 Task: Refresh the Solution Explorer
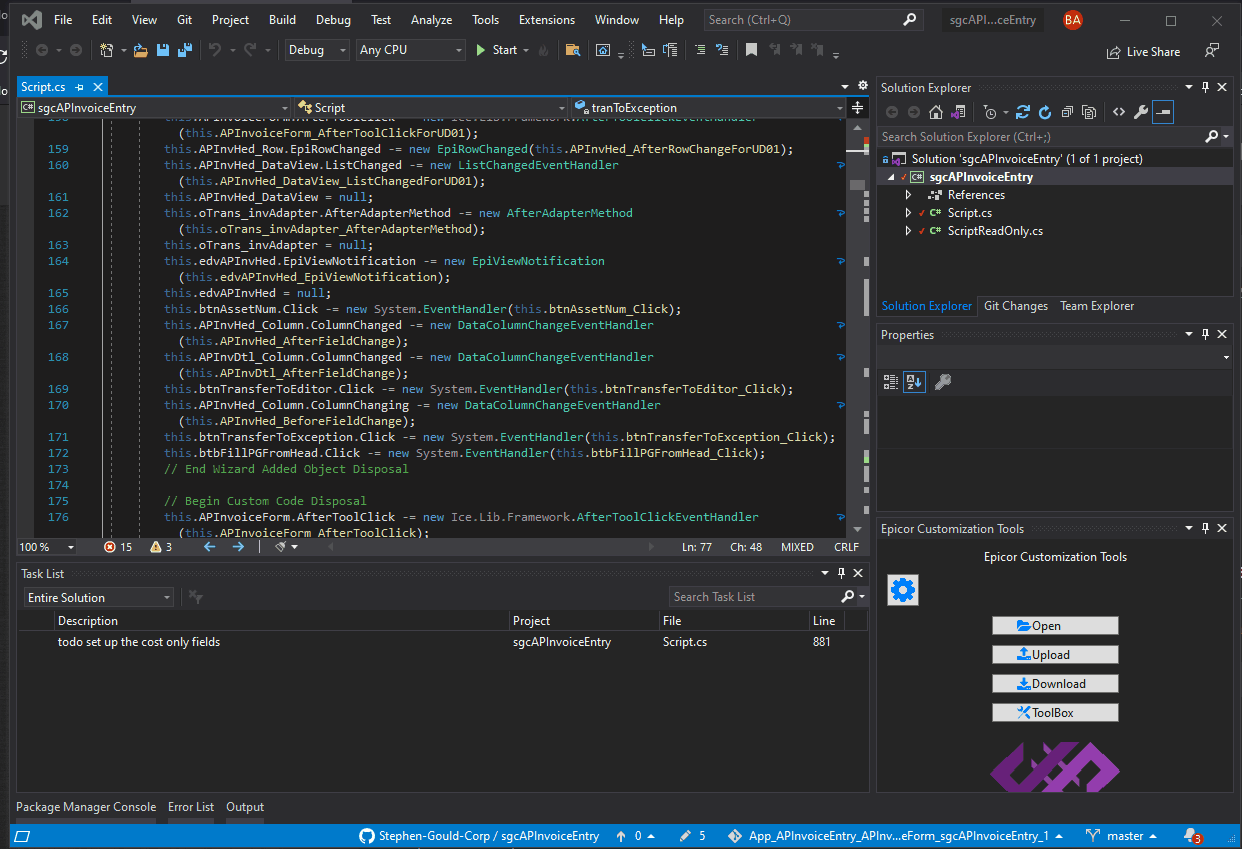click(x=1045, y=112)
